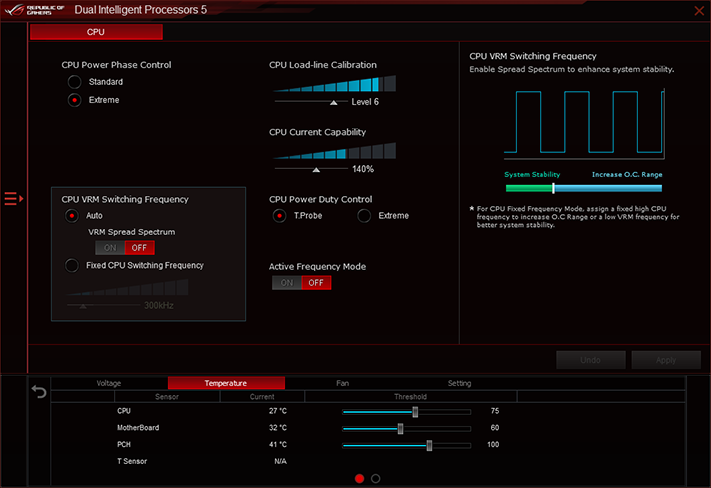Click the Apply button
This screenshot has width=711, height=488.
(x=666, y=360)
